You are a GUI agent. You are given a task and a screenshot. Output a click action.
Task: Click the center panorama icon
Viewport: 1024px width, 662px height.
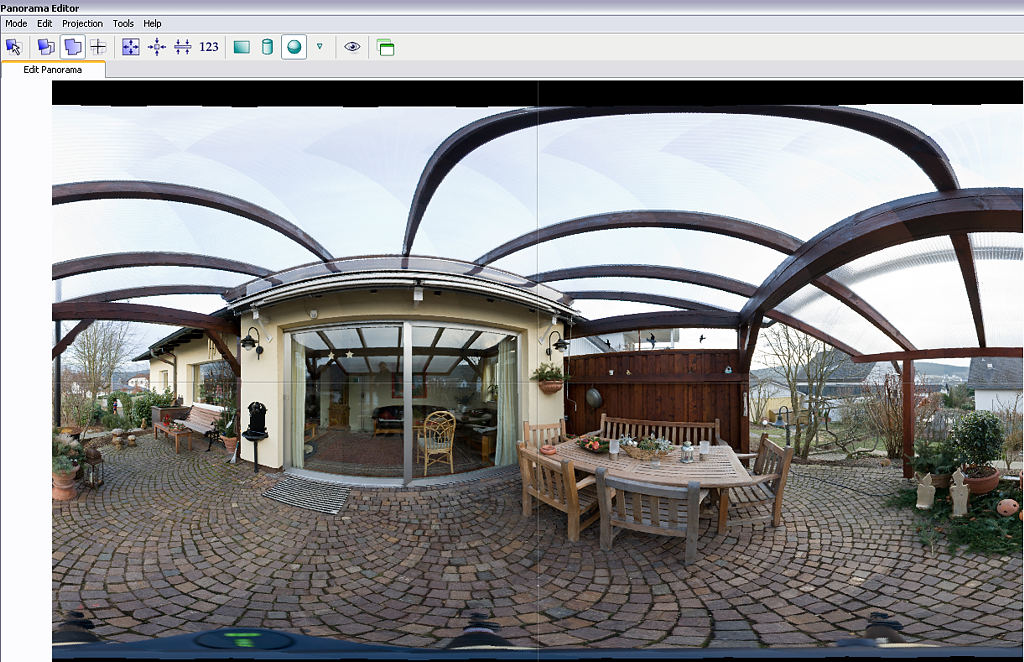157,46
